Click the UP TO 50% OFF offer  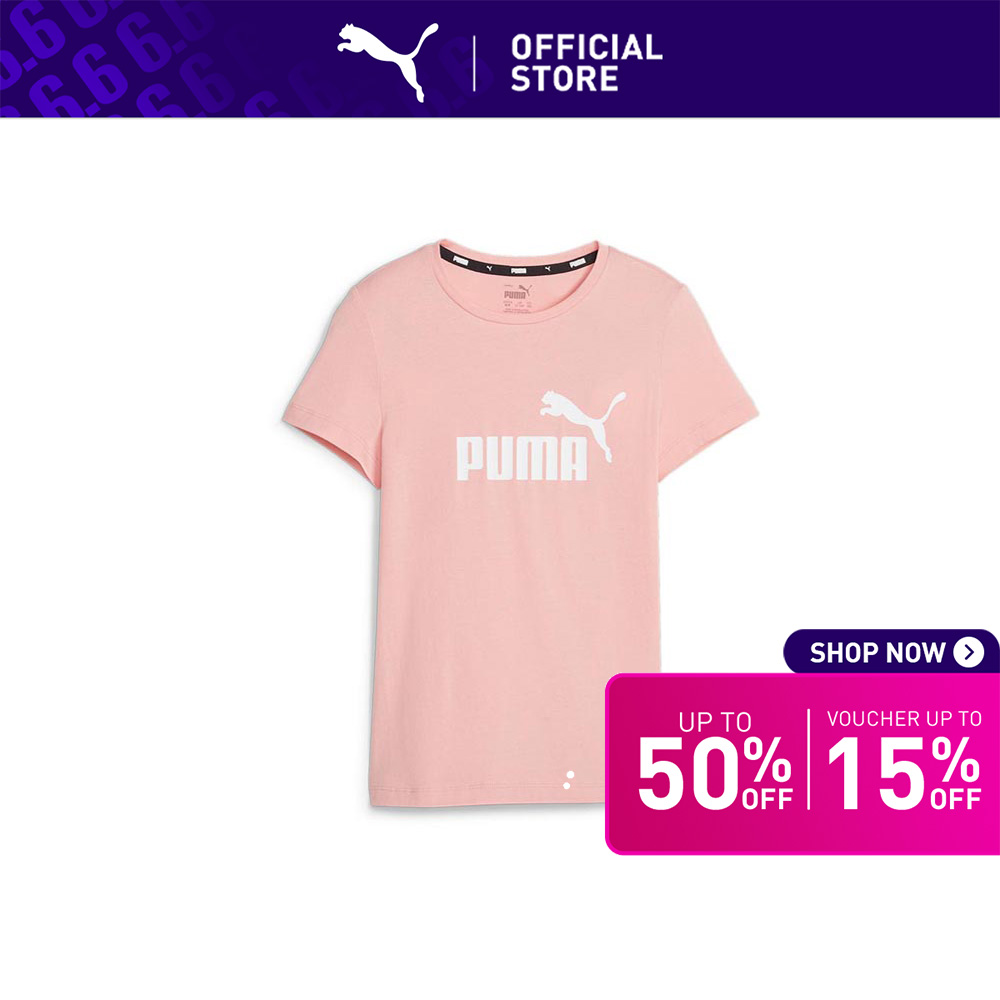tap(714, 761)
